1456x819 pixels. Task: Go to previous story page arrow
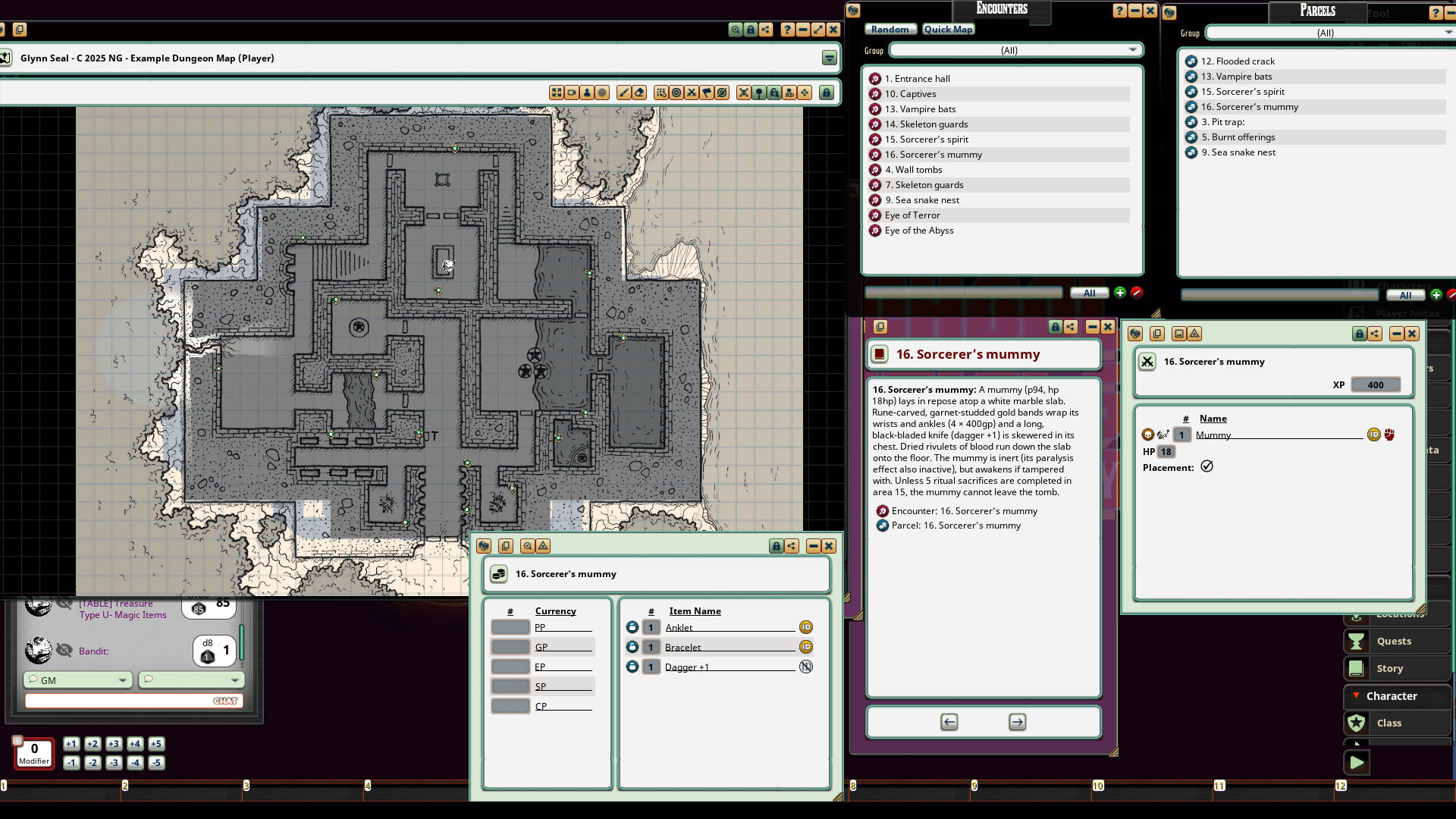(x=949, y=722)
